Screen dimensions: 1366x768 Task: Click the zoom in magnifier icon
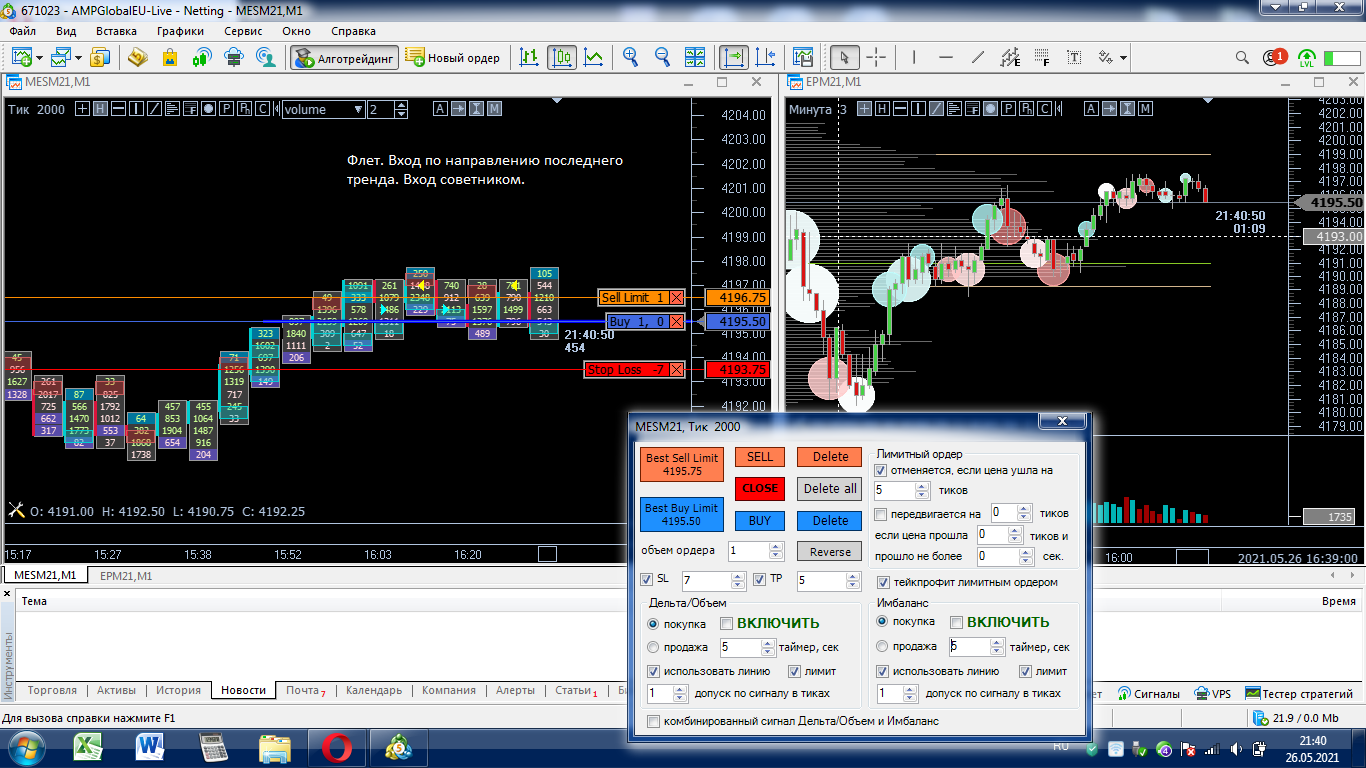[x=630, y=58]
